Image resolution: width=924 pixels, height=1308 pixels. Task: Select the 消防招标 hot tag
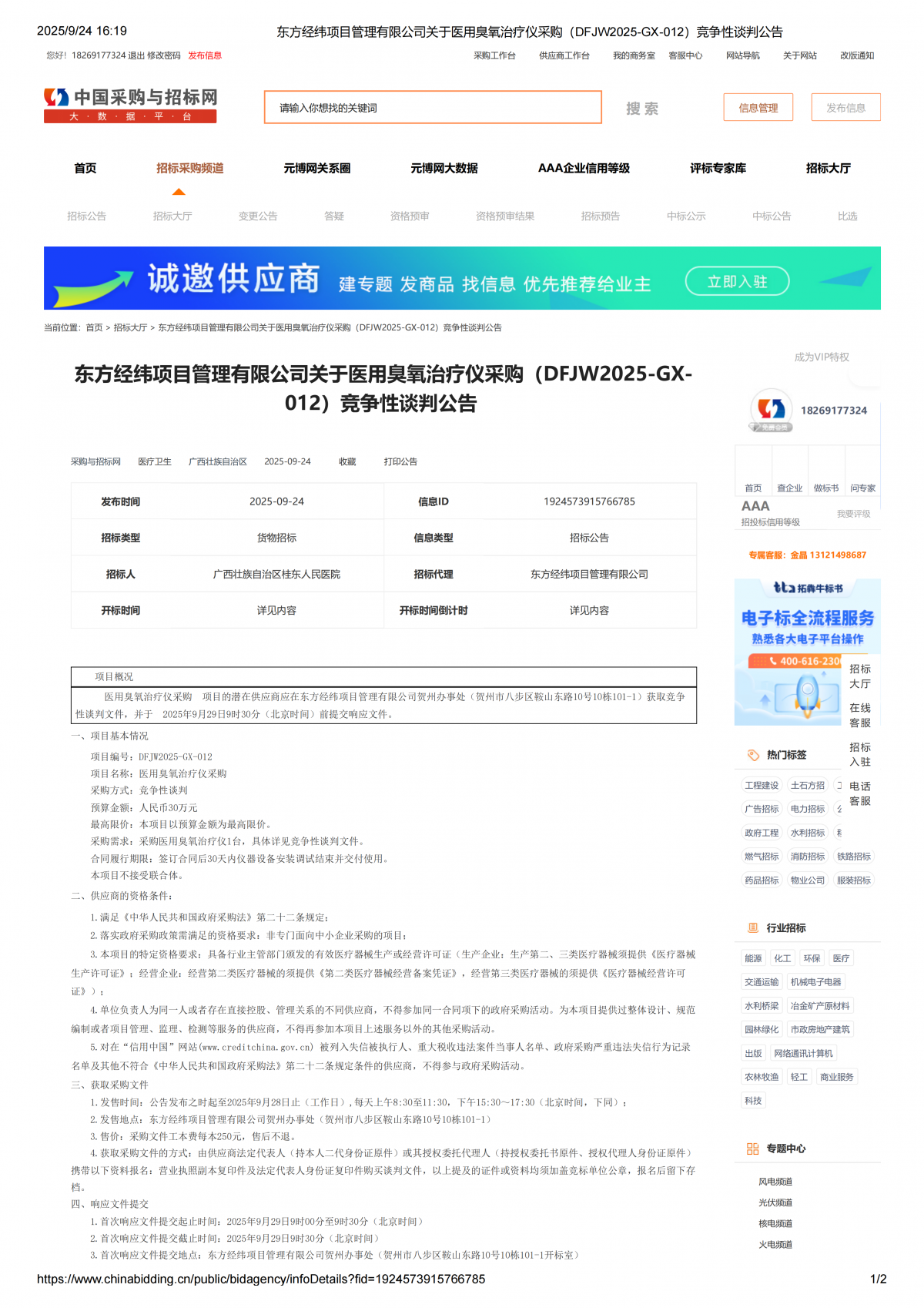pyautogui.click(x=808, y=857)
